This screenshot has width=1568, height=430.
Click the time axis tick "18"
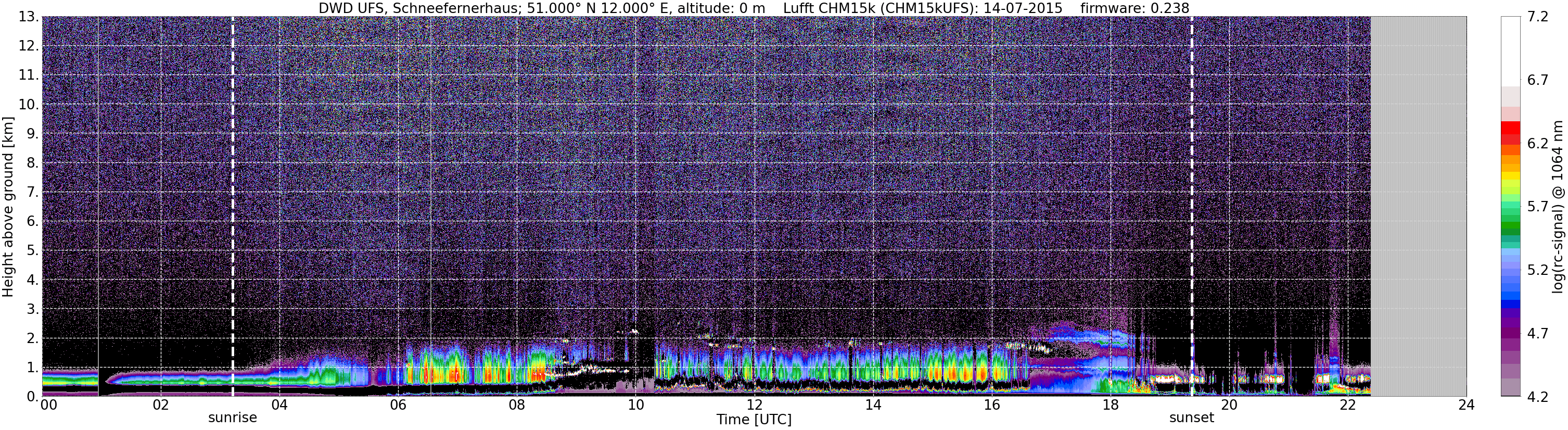click(1110, 405)
